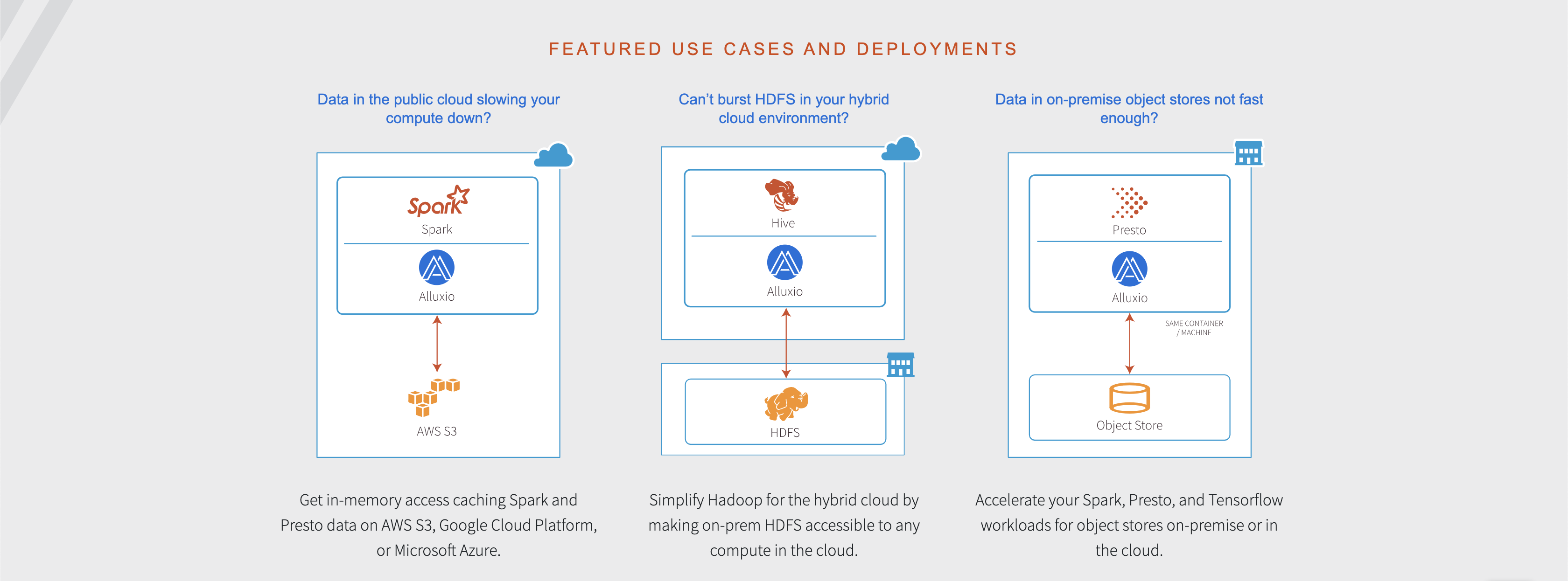Open 'Data in on-premise object stores' link
Image resolution: width=1568 pixels, height=581 pixels.
[x=1129, y=108]
